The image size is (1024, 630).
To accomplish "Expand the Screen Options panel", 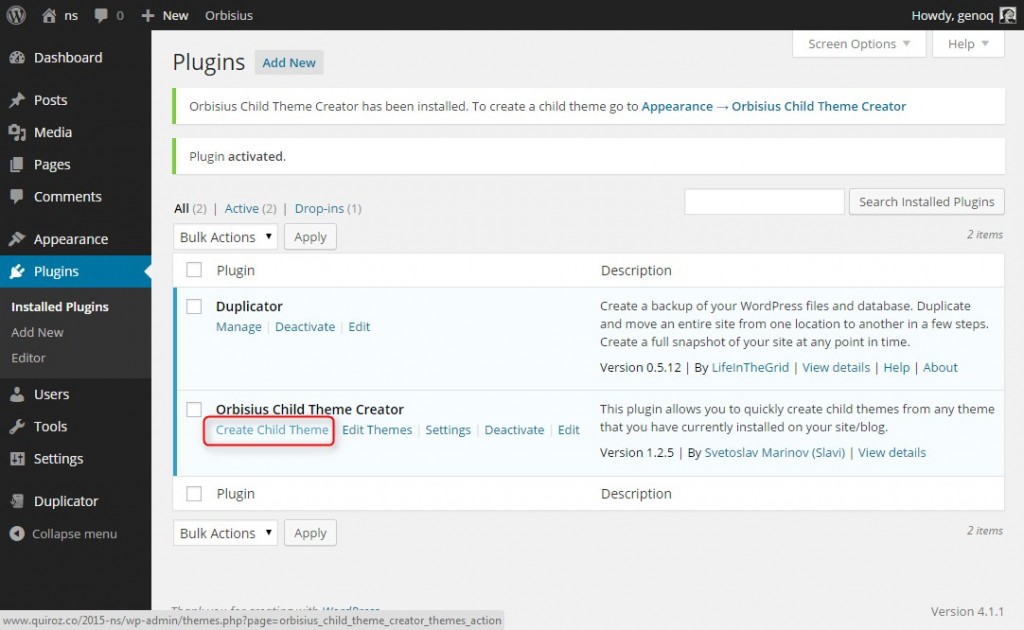I will (859, 44).
